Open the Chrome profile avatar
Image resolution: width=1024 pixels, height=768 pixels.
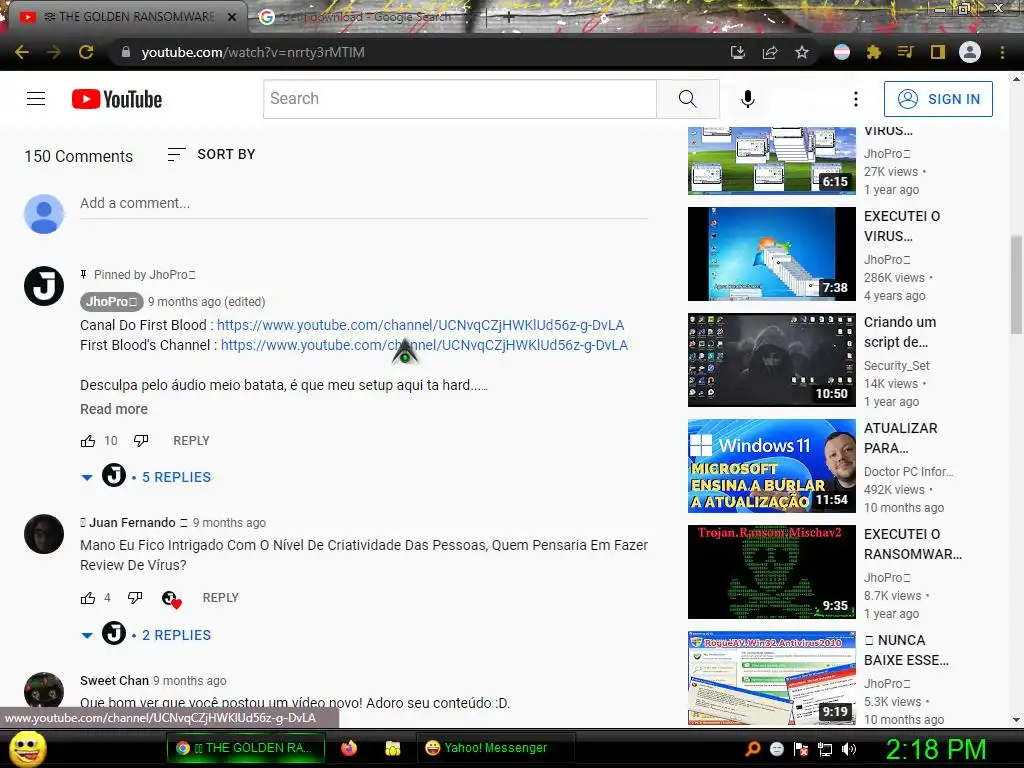coord(970,52)
